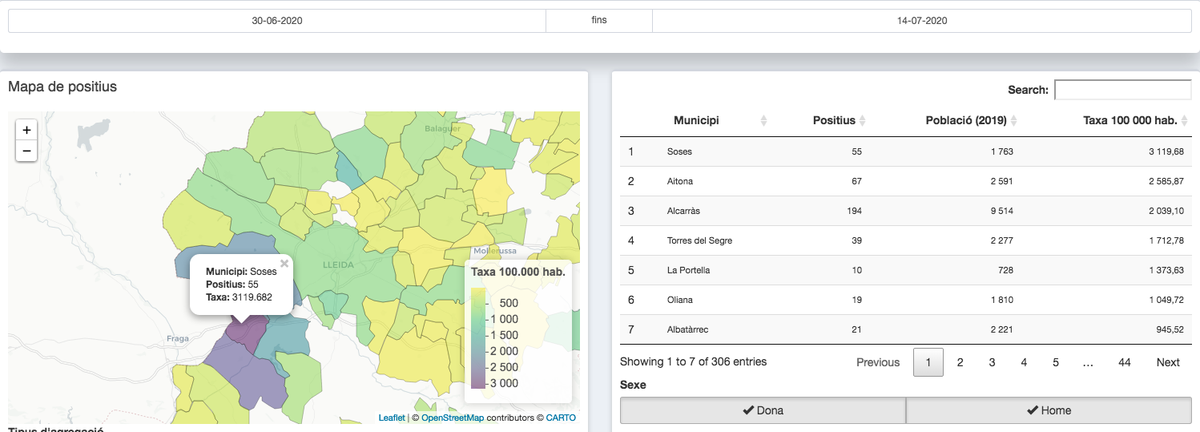Select table page 4
1200x432 pixels.
(x=1024, y=362)
